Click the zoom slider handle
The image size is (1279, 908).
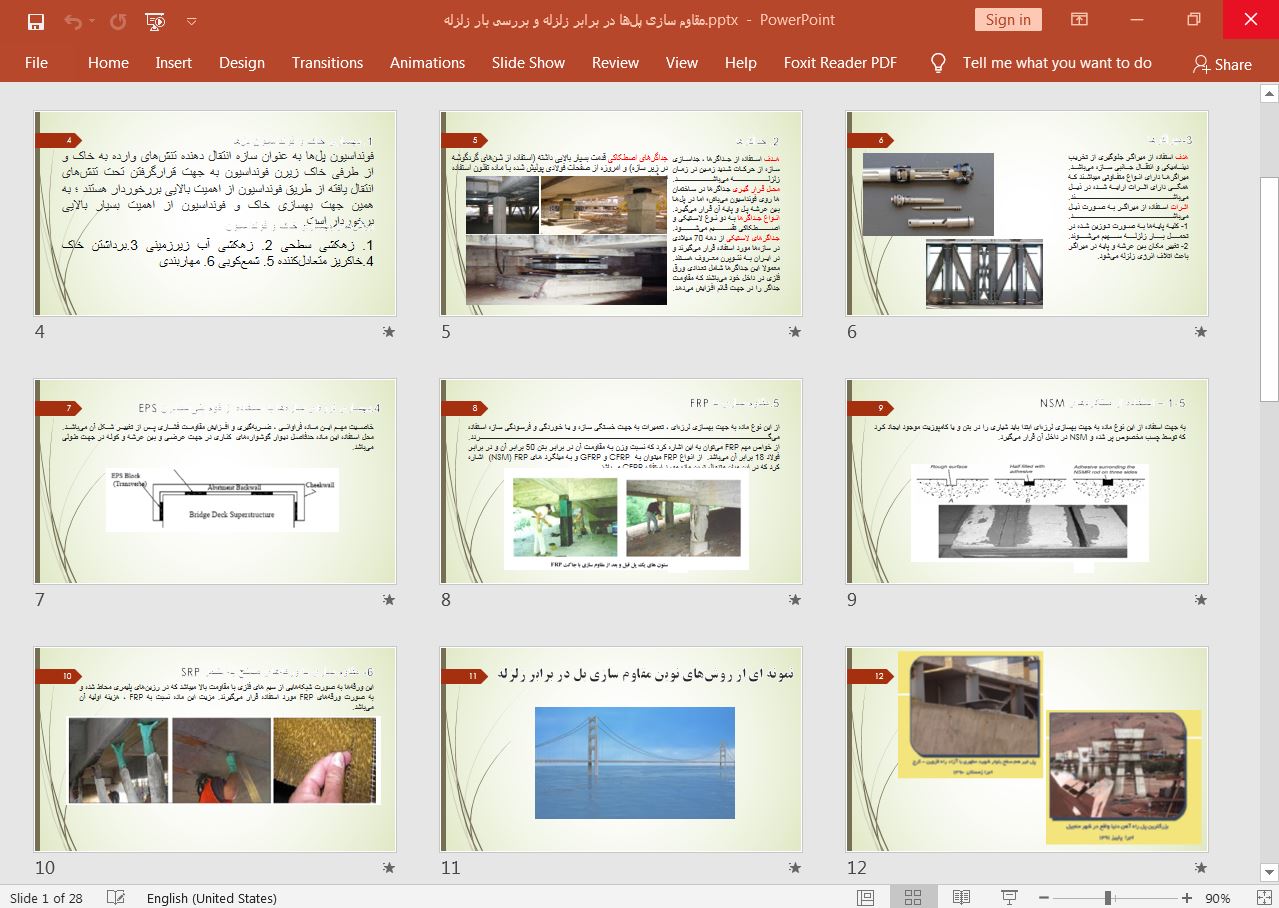1107,898
